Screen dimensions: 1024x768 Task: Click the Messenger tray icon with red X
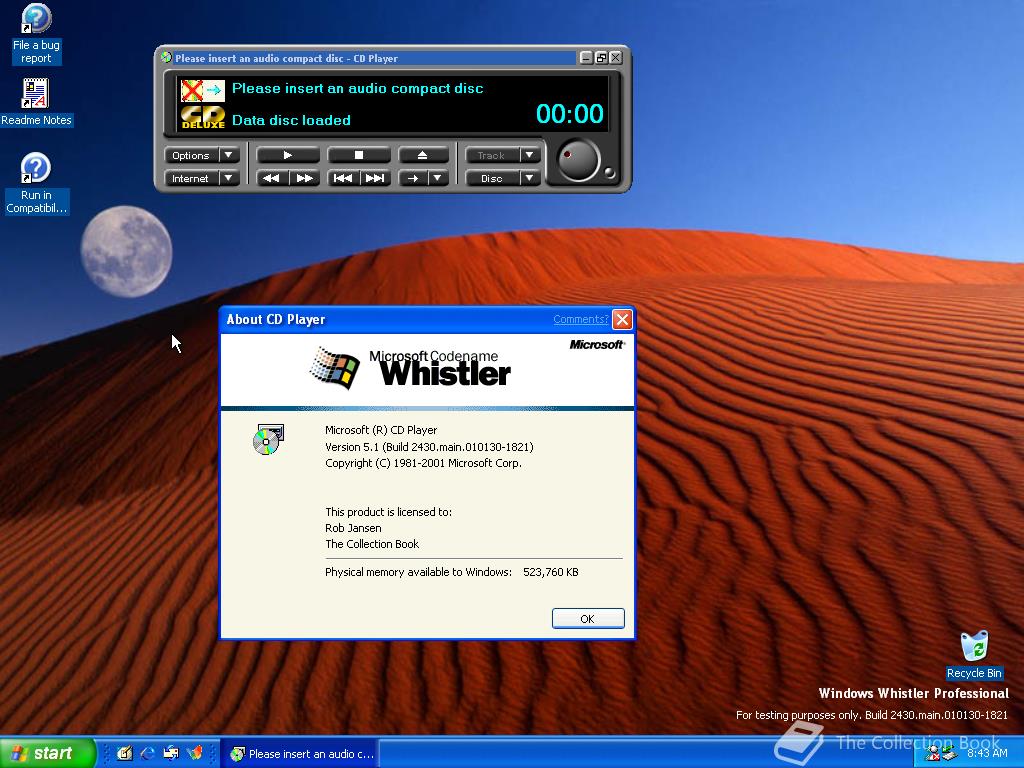point(933,755)
